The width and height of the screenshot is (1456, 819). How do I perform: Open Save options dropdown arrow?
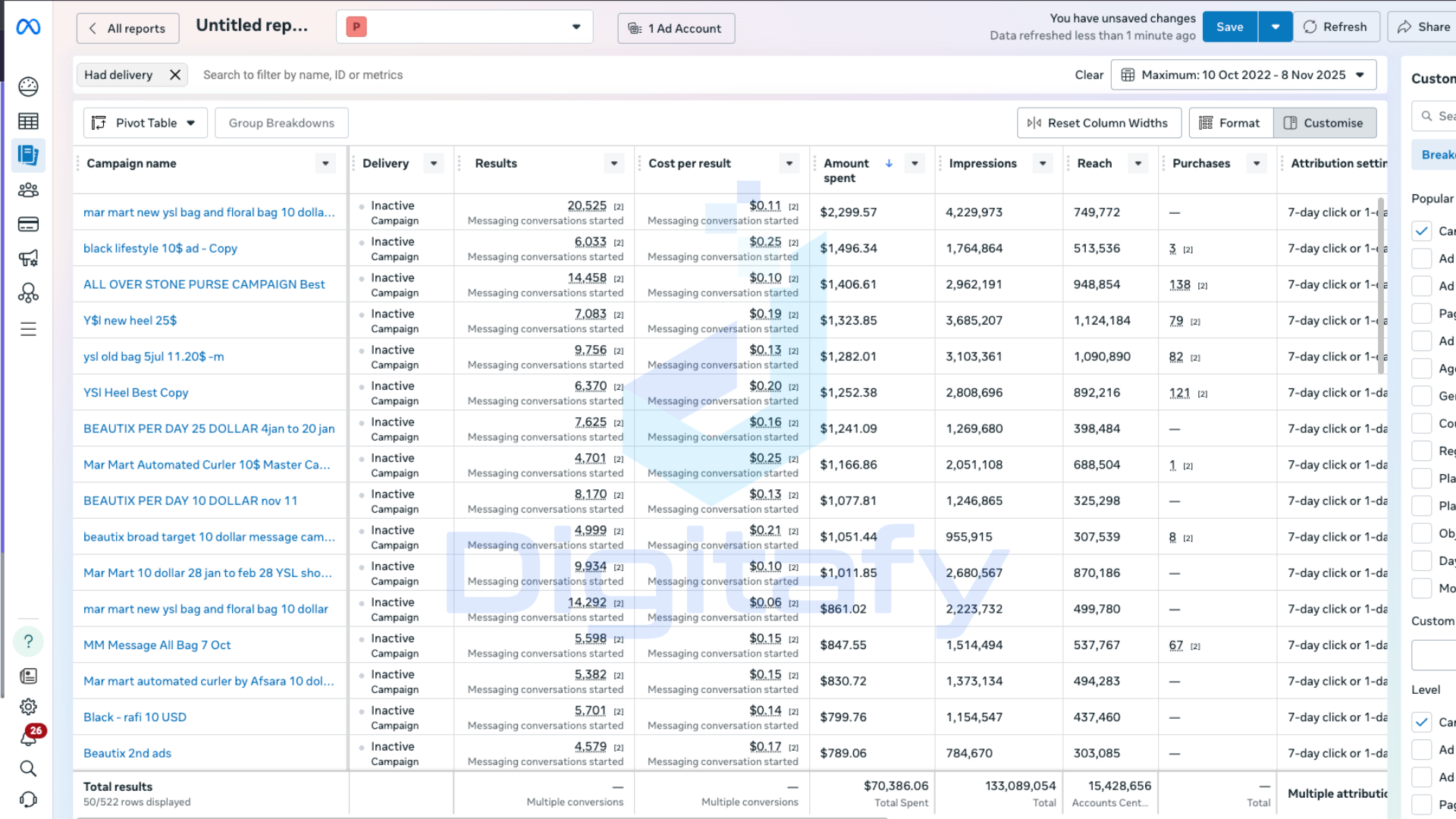(x=1276, y=27)
